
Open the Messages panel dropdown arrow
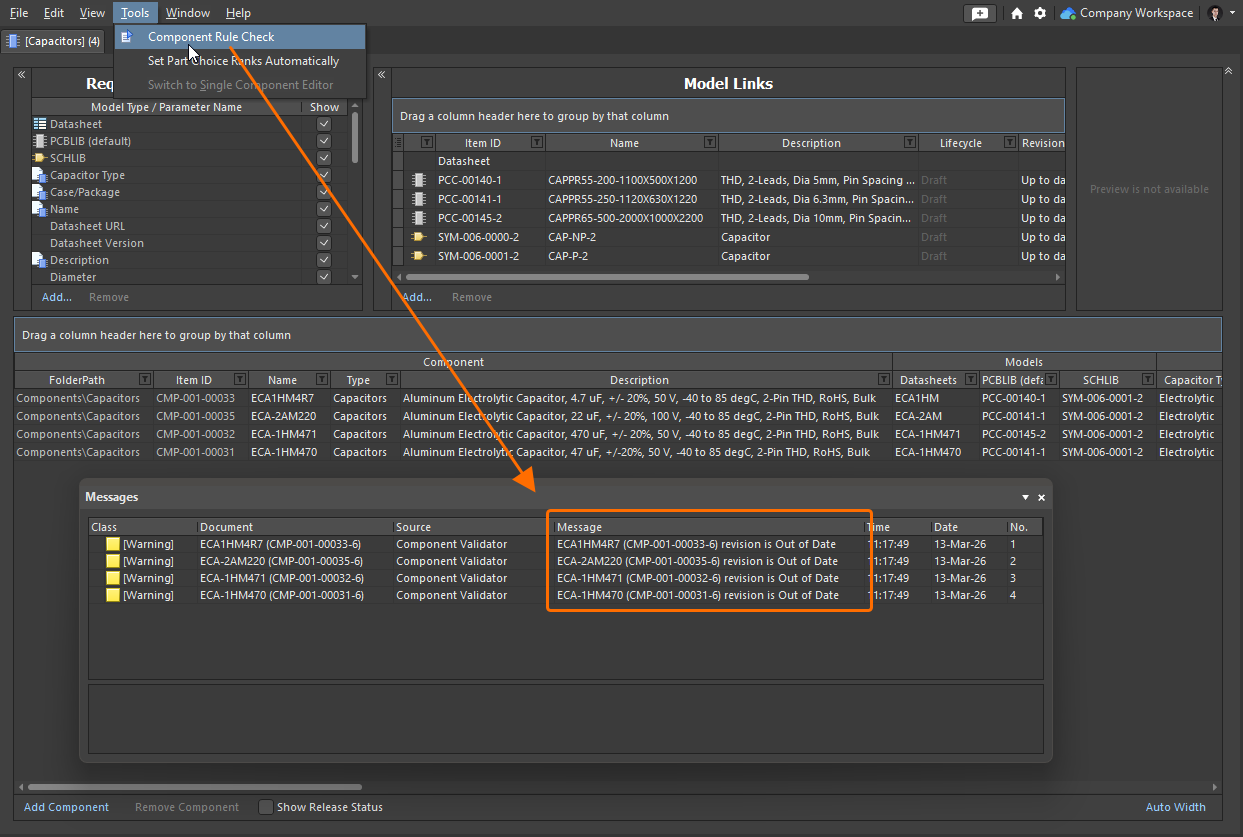click(1025, 497)
